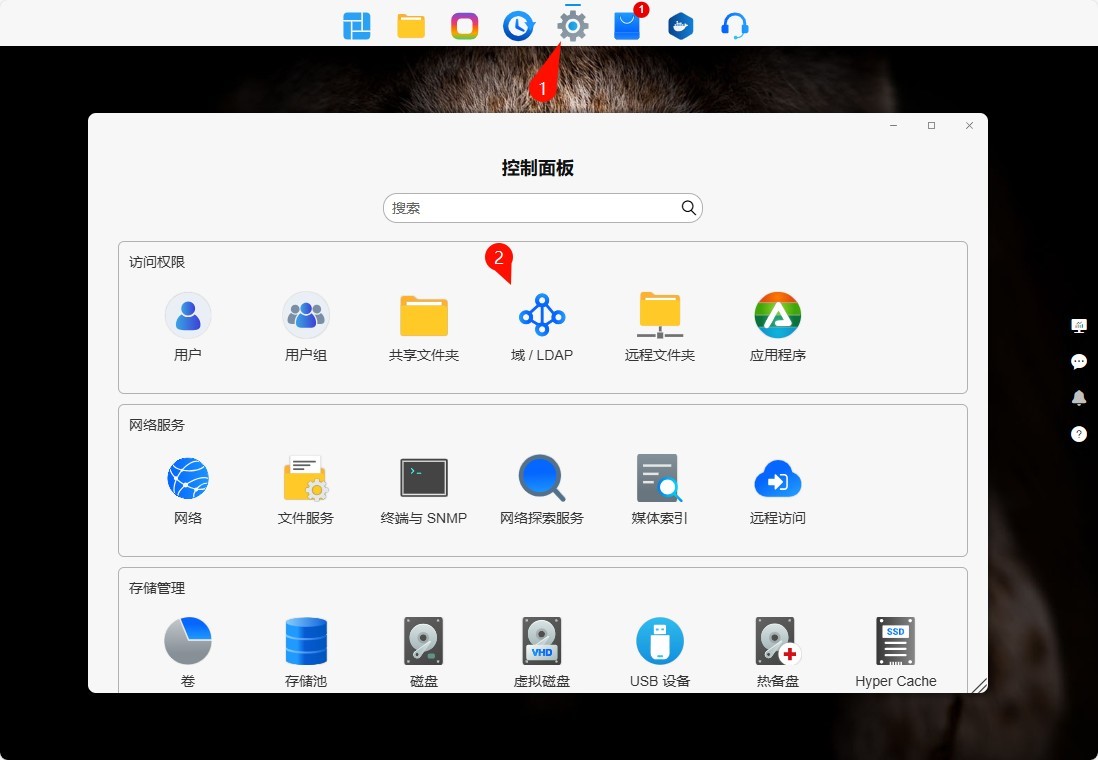Close the 控制面板 window
This screenshot has width=1098, height=760.
969,125
